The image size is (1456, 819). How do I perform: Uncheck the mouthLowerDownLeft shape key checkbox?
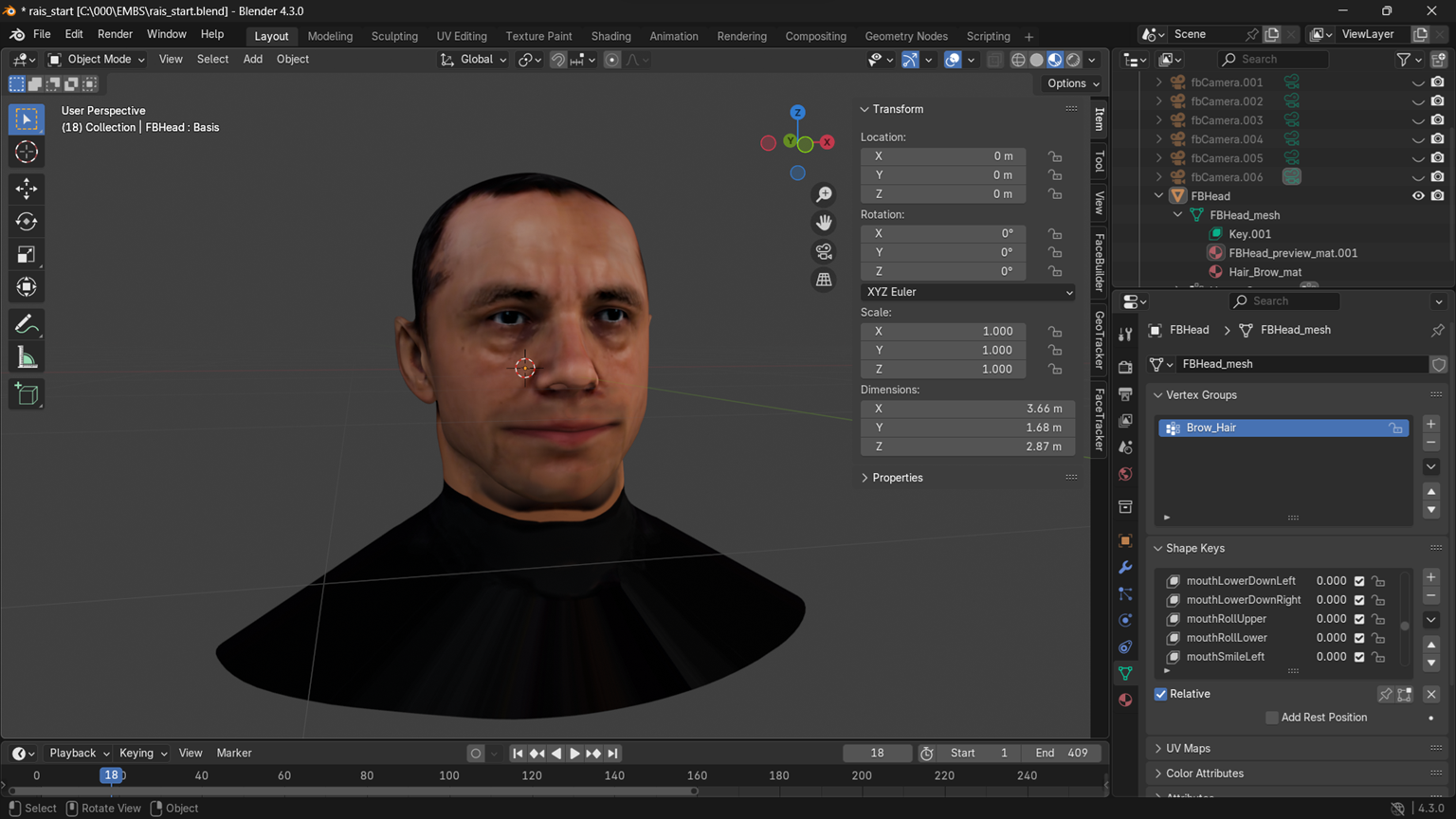[1359, 581]
